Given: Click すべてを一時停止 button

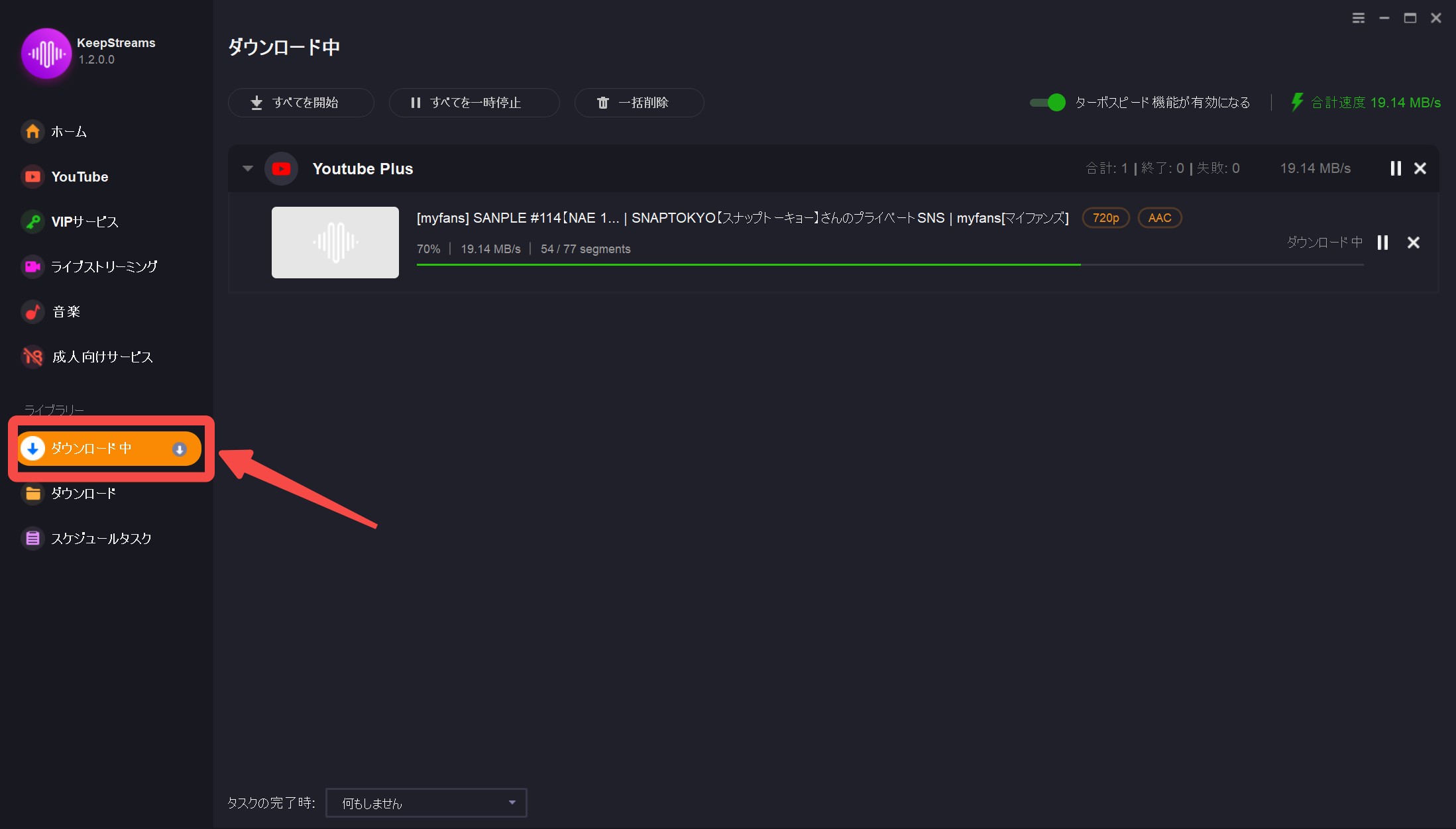Looking at the screenshot, I should [x=474, y=103].
